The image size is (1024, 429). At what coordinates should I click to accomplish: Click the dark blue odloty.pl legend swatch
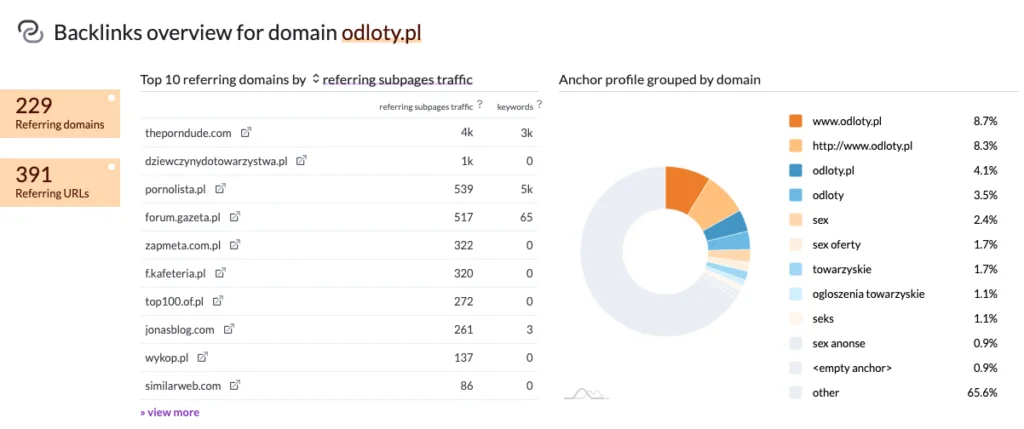point(796,170)
